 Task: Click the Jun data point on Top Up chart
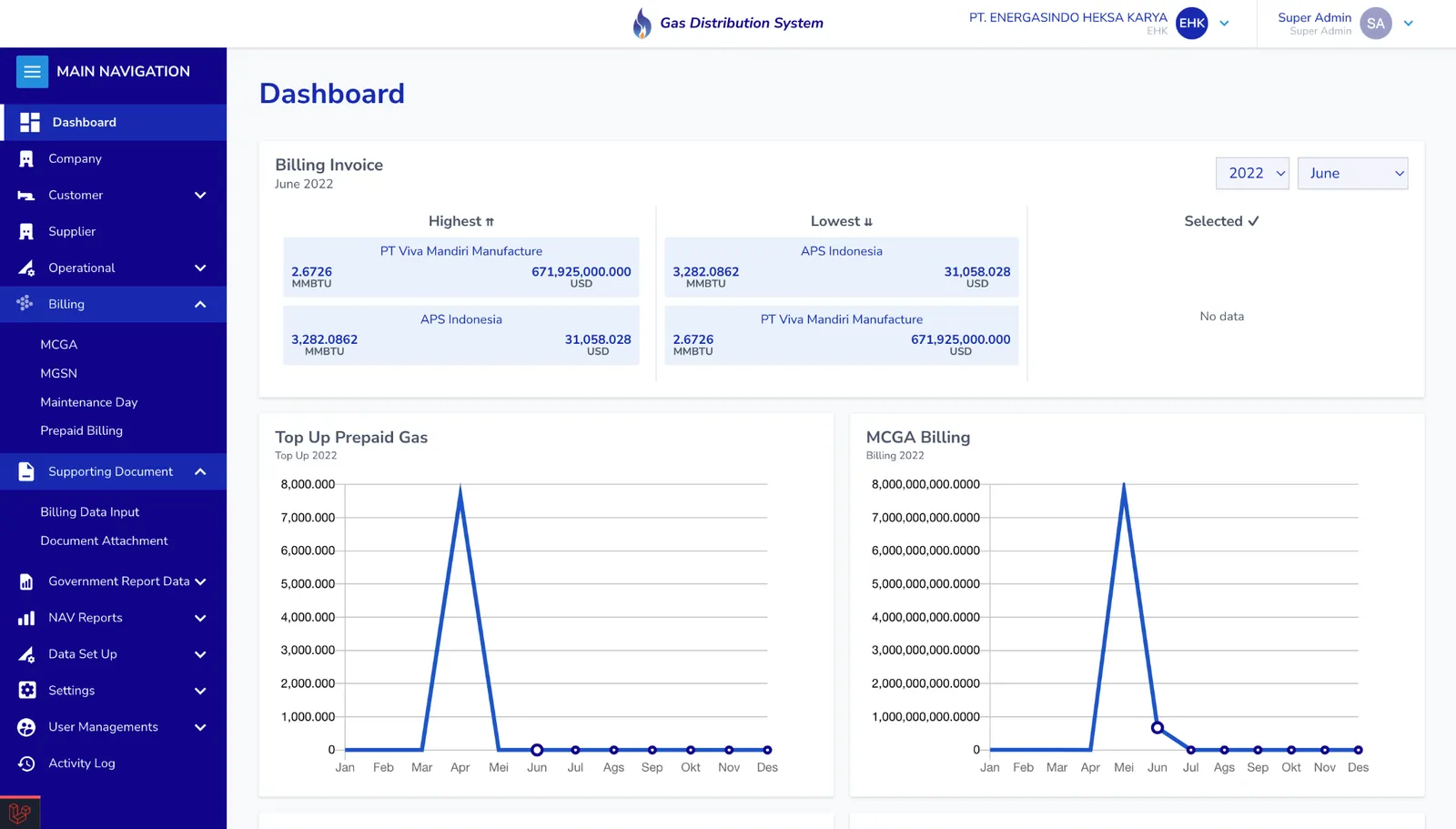click(x=537, y=750)
